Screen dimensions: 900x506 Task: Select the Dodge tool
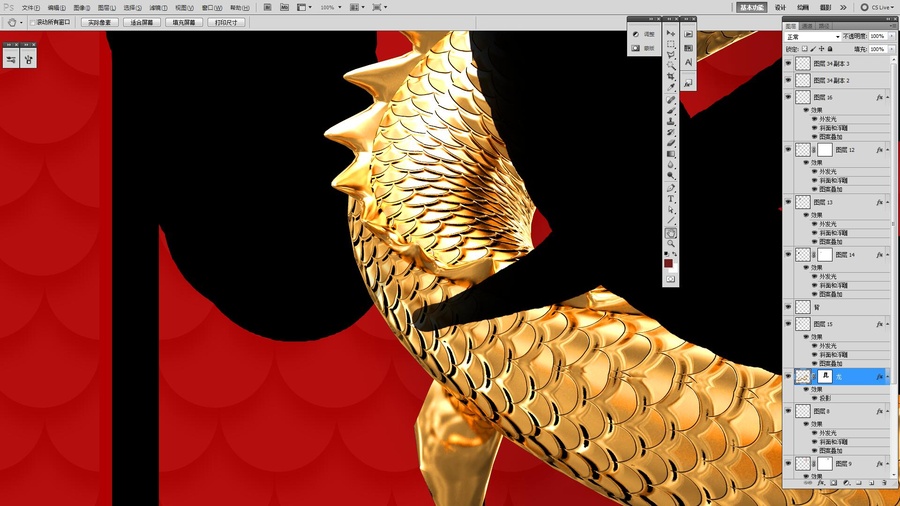coord(670,176)
